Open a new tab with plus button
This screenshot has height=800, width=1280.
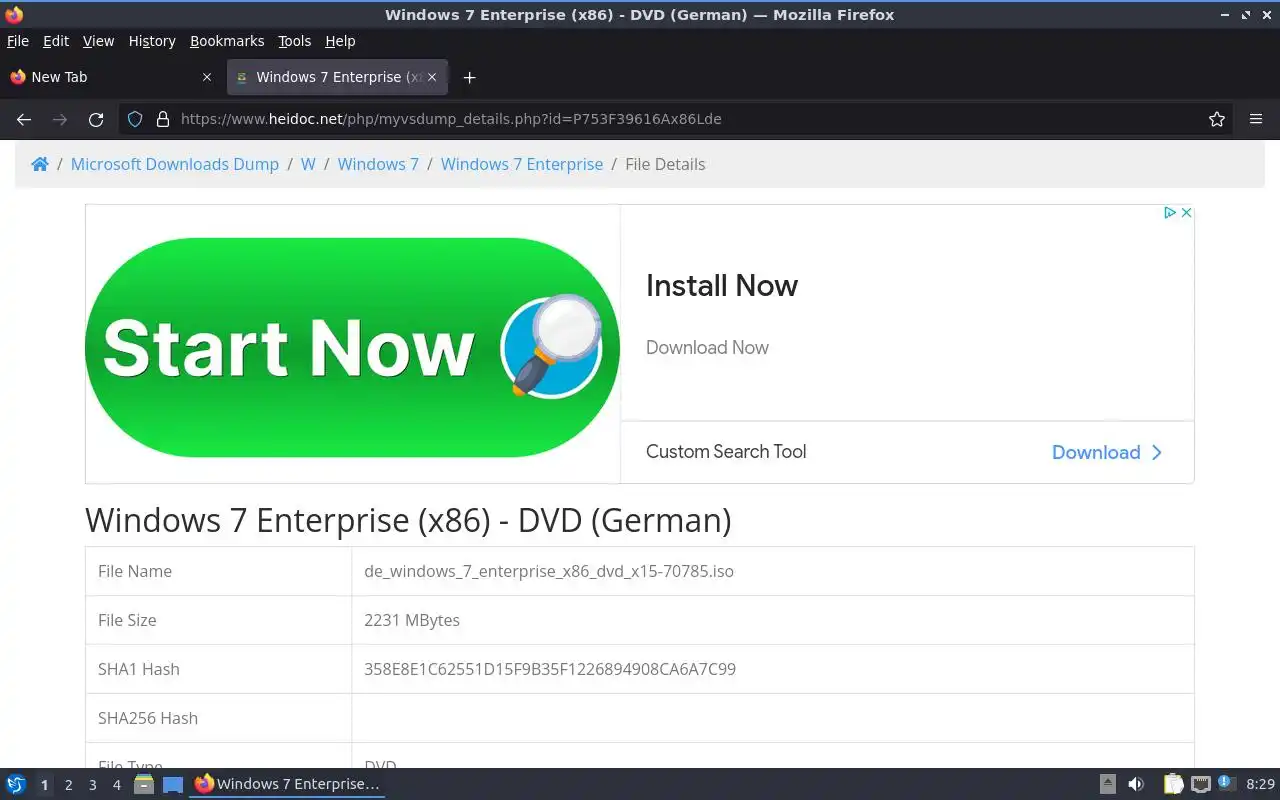[x=469, y=77]
